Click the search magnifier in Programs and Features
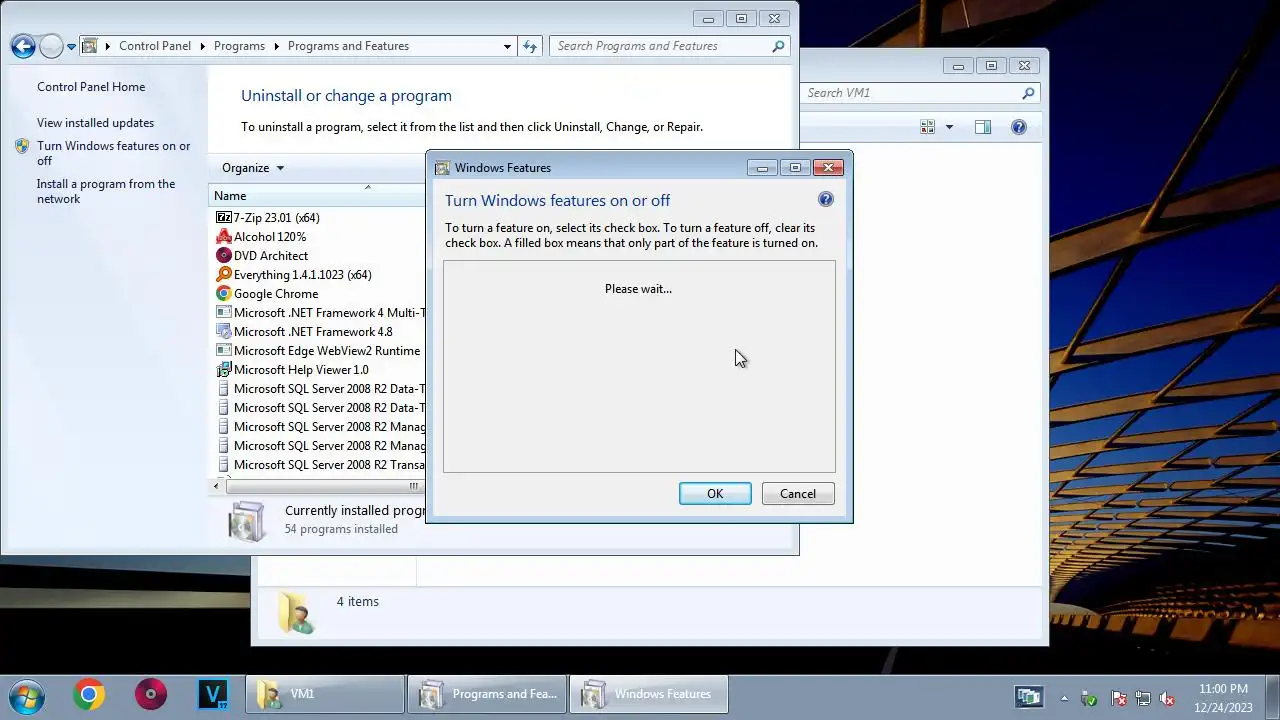The height and width of the screenshot is (720, 1280). click(x=778, y=46)
